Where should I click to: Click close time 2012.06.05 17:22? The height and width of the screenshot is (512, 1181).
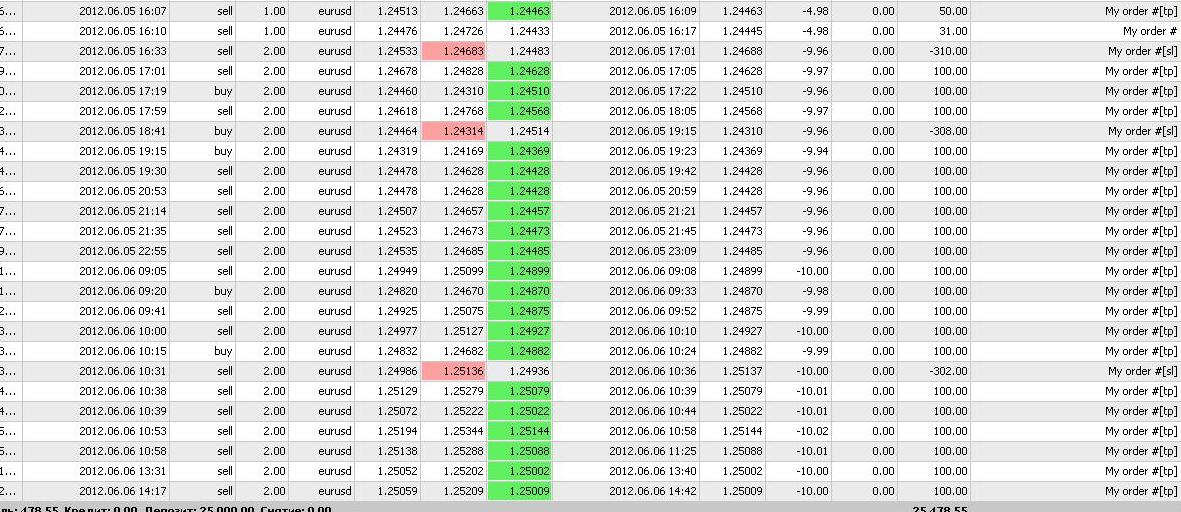tap(653, 91)
